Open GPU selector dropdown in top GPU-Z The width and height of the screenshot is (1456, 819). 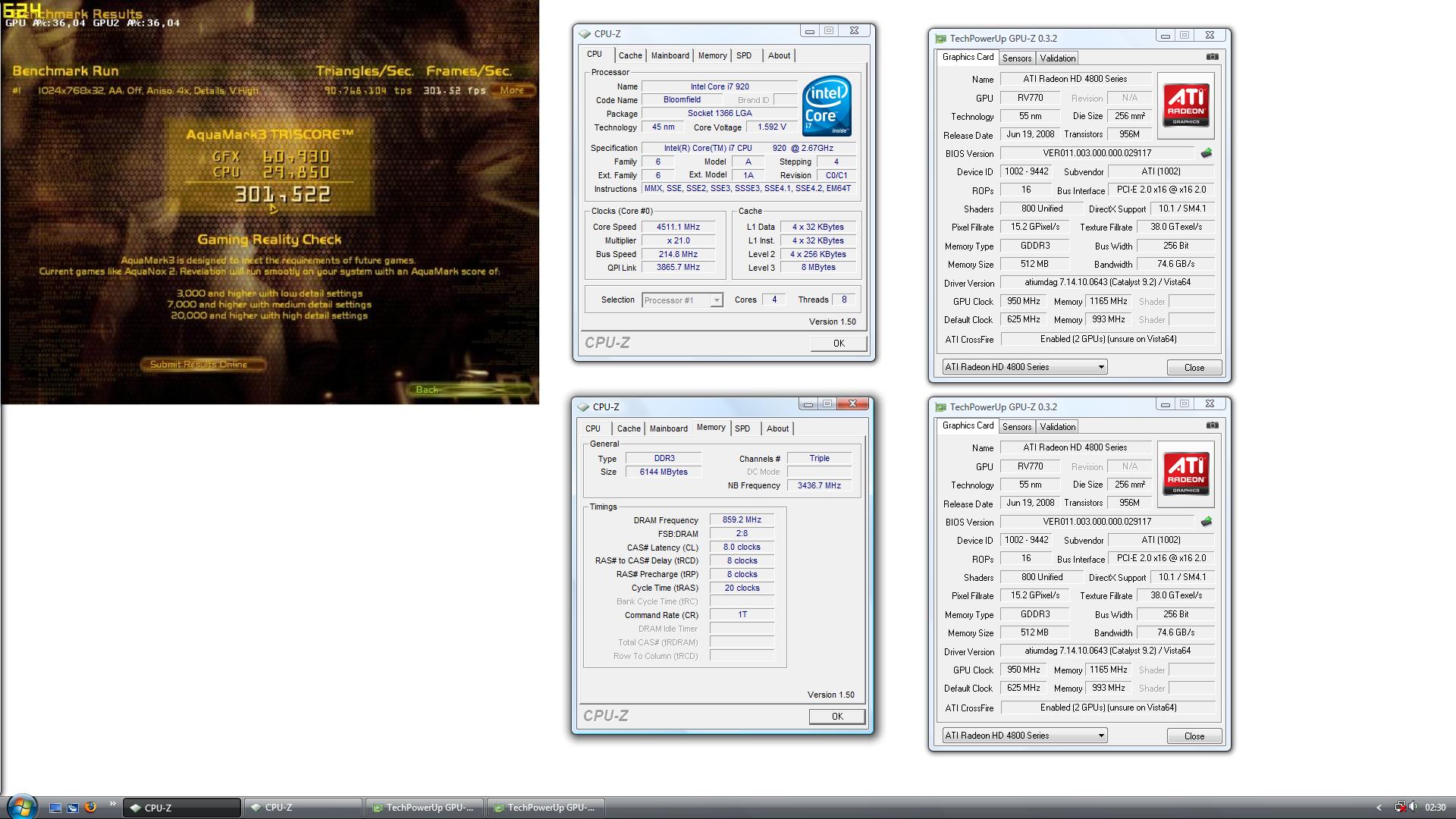pyautogui.click(x=1025, y=367)
